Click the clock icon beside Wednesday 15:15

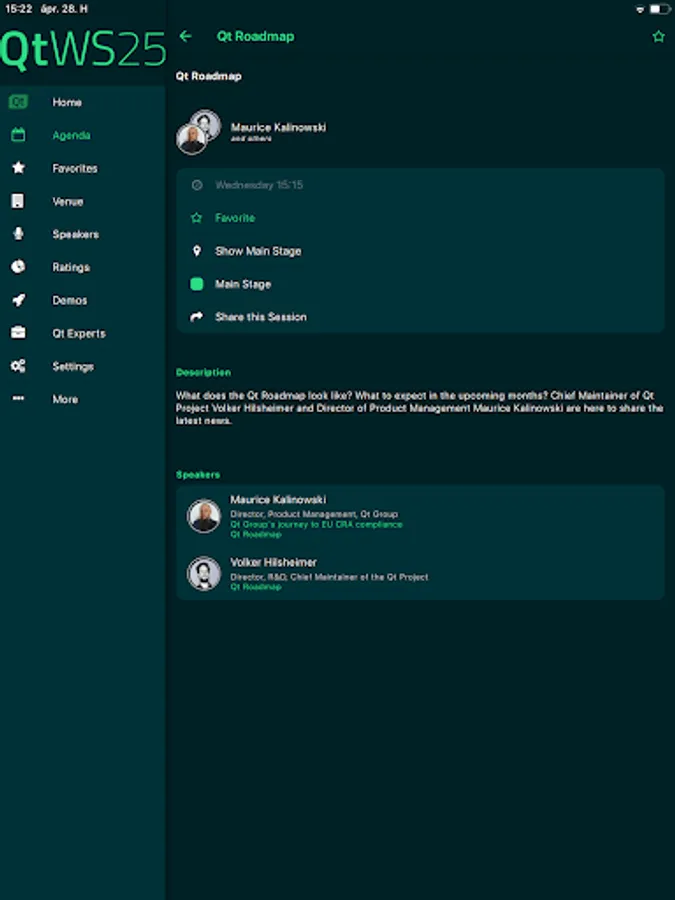click(197, 185)
